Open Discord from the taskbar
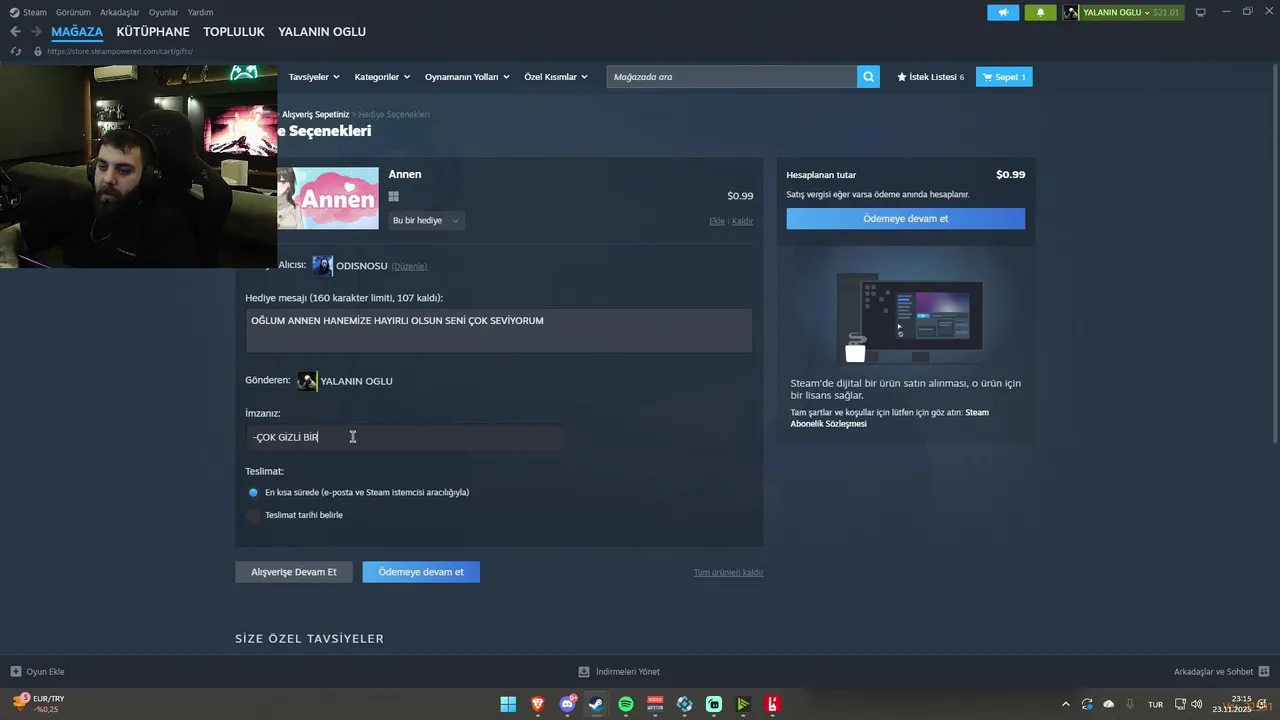Screen dimensions: 1280x720 click(567, 704)
